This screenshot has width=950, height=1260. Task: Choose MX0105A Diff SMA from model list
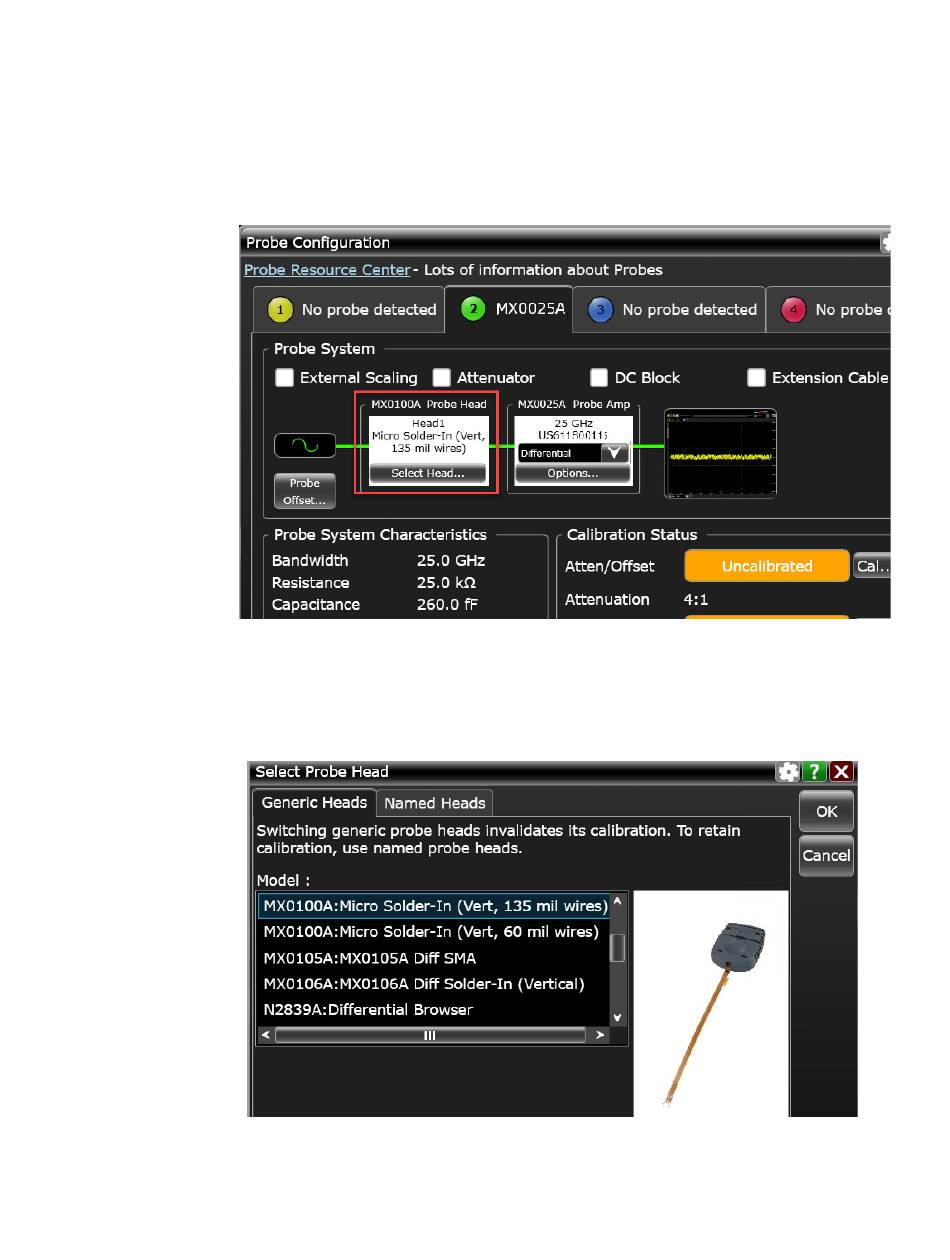point(434,958)
